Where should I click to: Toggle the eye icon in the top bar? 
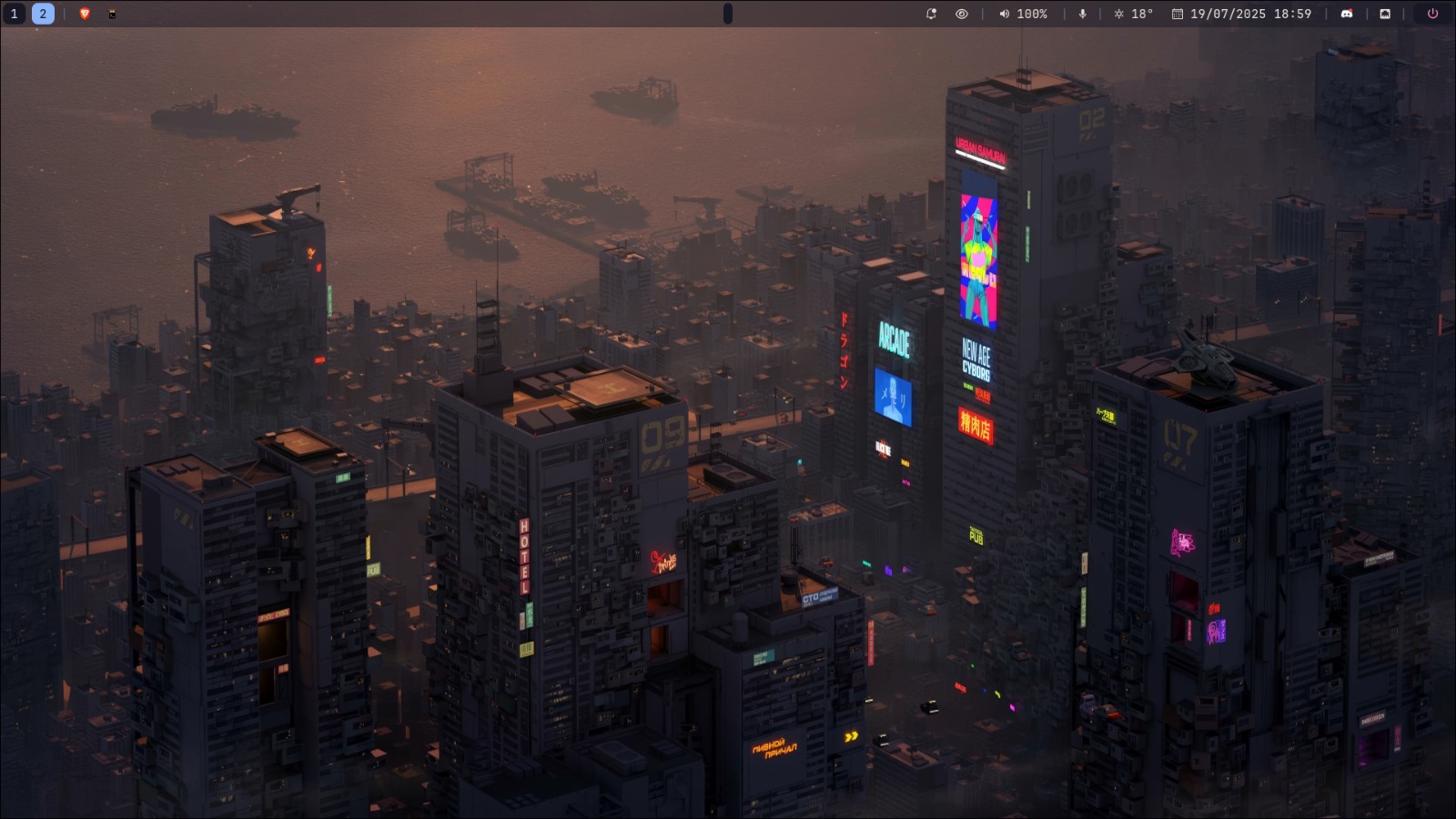click(961, 14)
